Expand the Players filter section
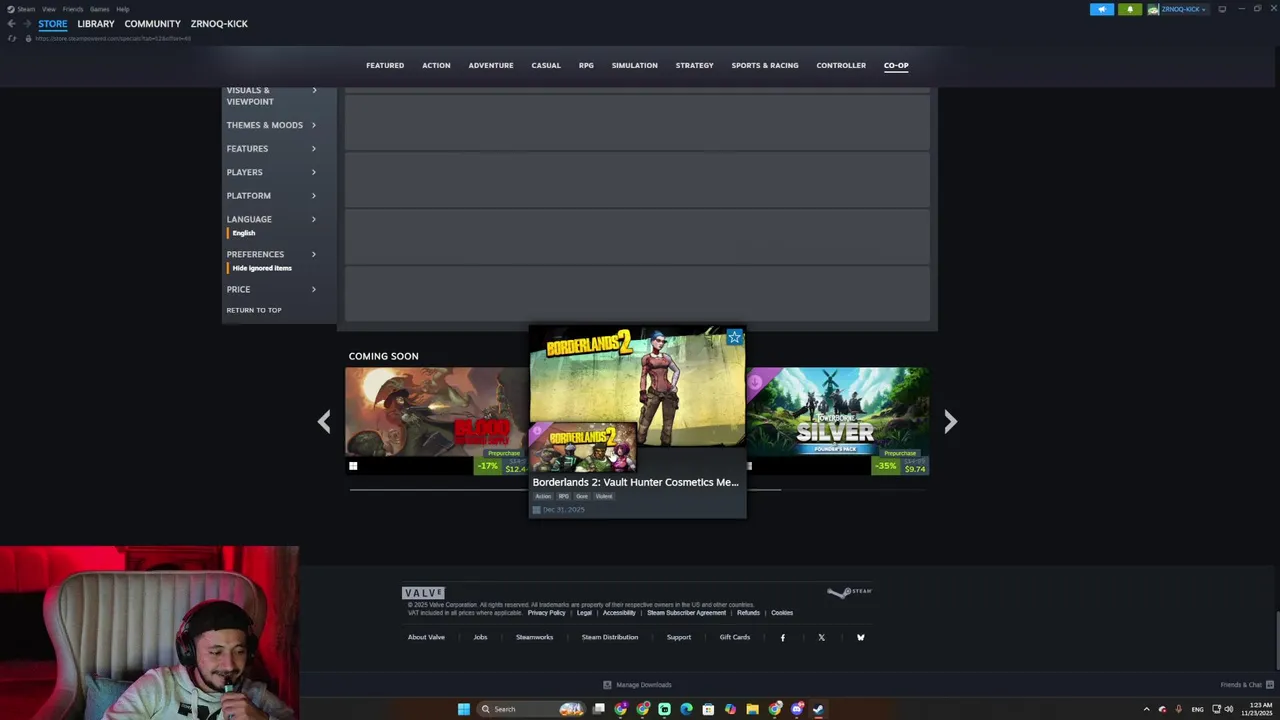 [x=271, y=172]
